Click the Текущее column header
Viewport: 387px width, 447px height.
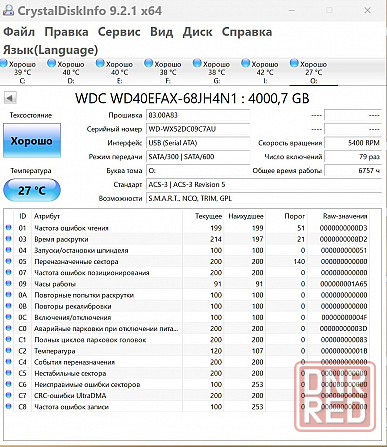(x=203, y=216)
